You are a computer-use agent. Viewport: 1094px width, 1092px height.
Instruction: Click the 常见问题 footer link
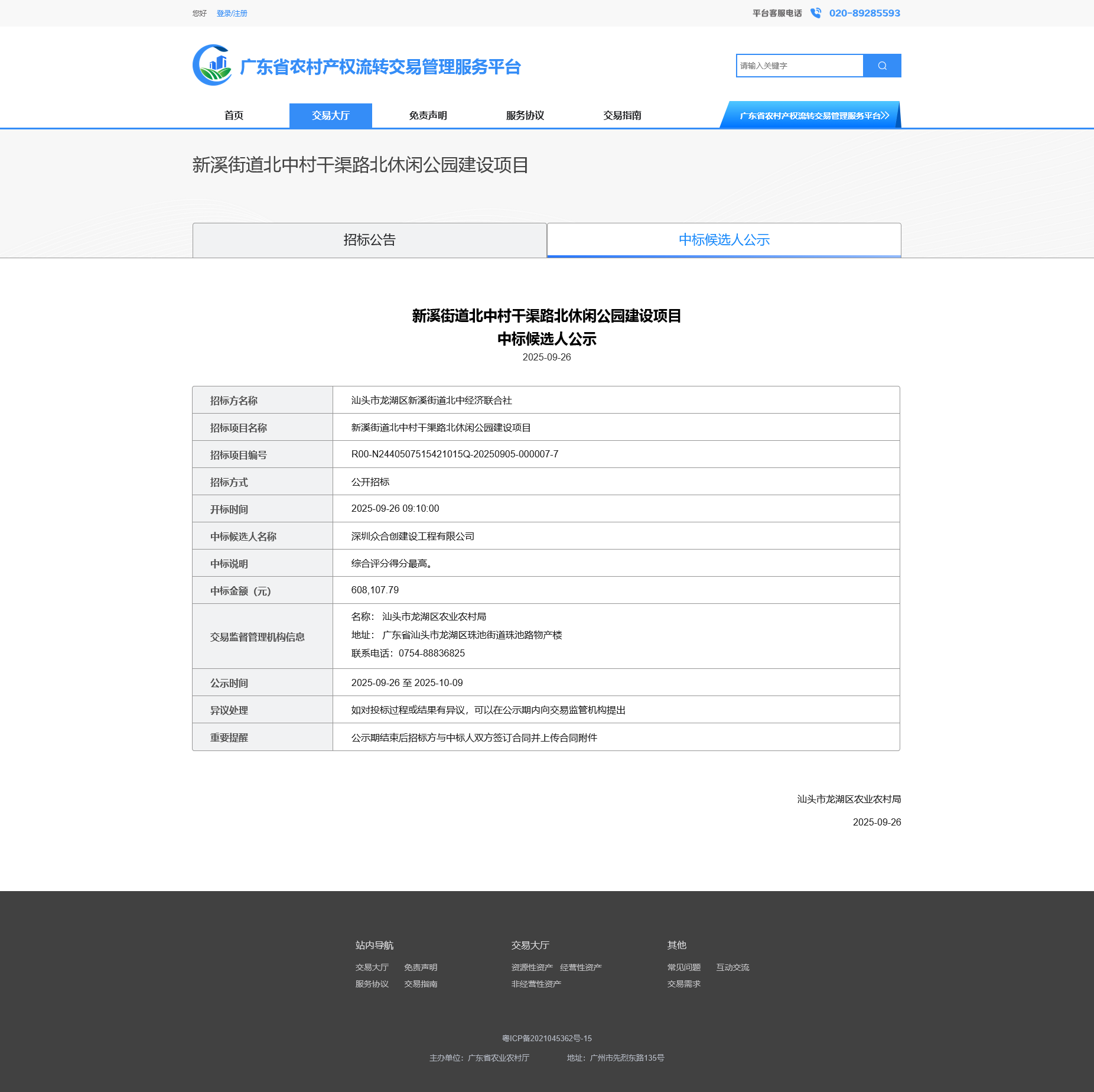coord(683,967)
